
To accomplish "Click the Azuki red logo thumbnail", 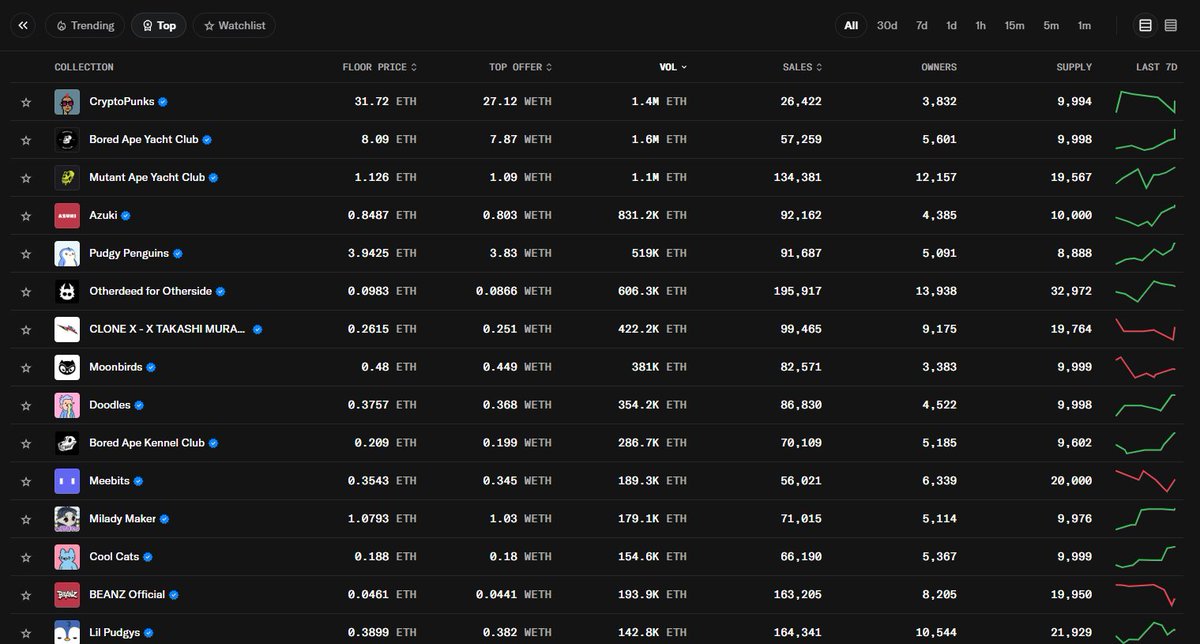I will click(x=67, y=216).
